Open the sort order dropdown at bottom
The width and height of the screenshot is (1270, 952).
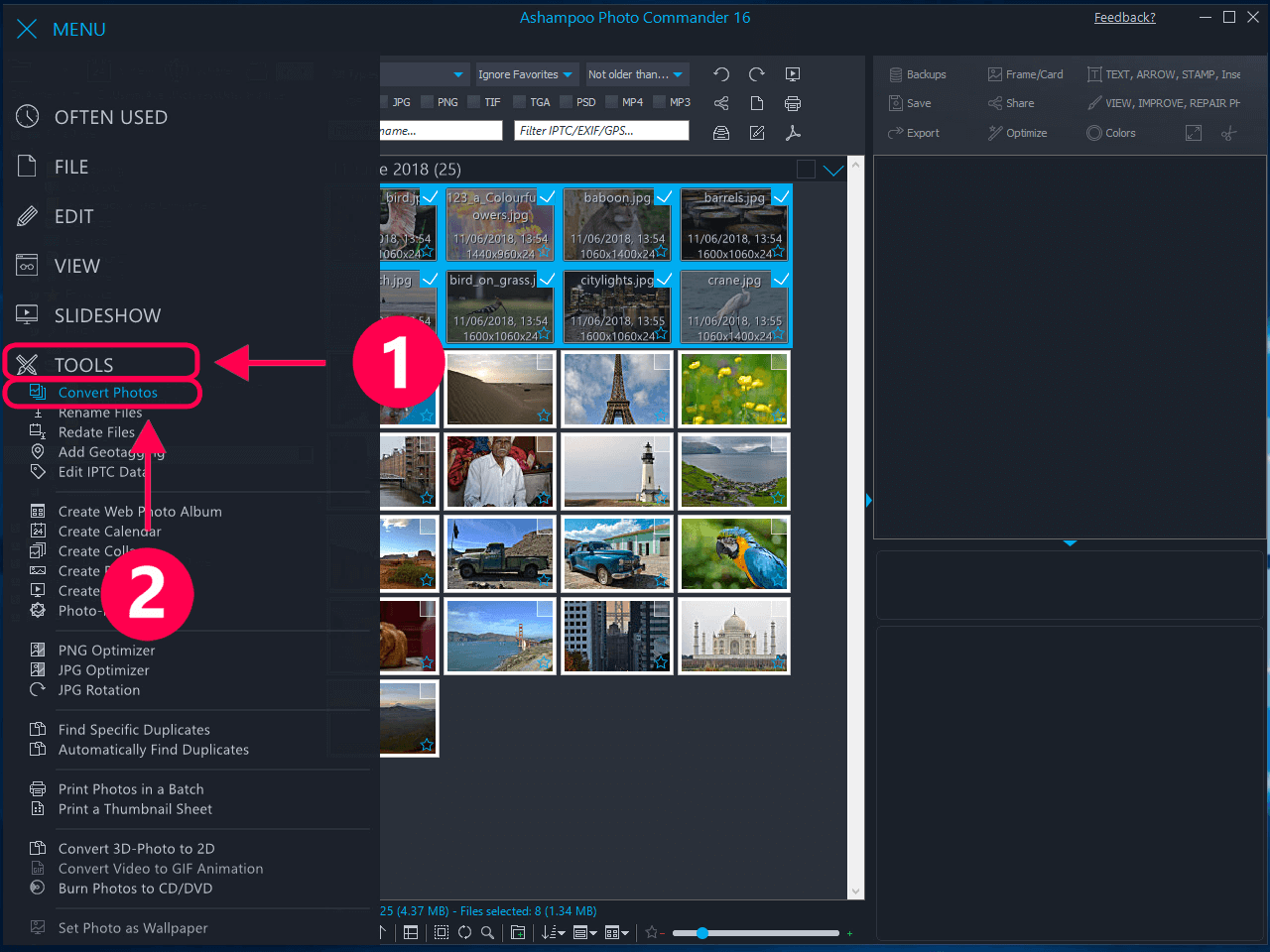554,932
